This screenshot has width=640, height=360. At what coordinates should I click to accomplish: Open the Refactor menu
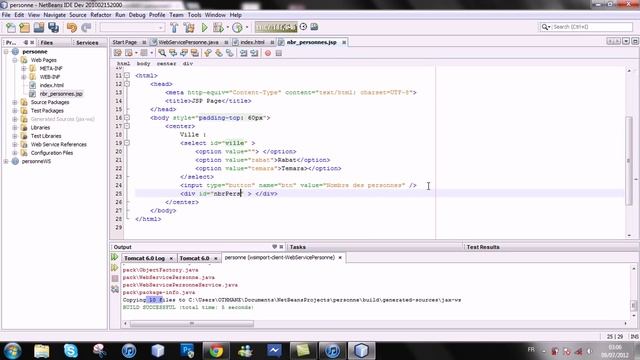pyautogui.click(x=101, y=15)
